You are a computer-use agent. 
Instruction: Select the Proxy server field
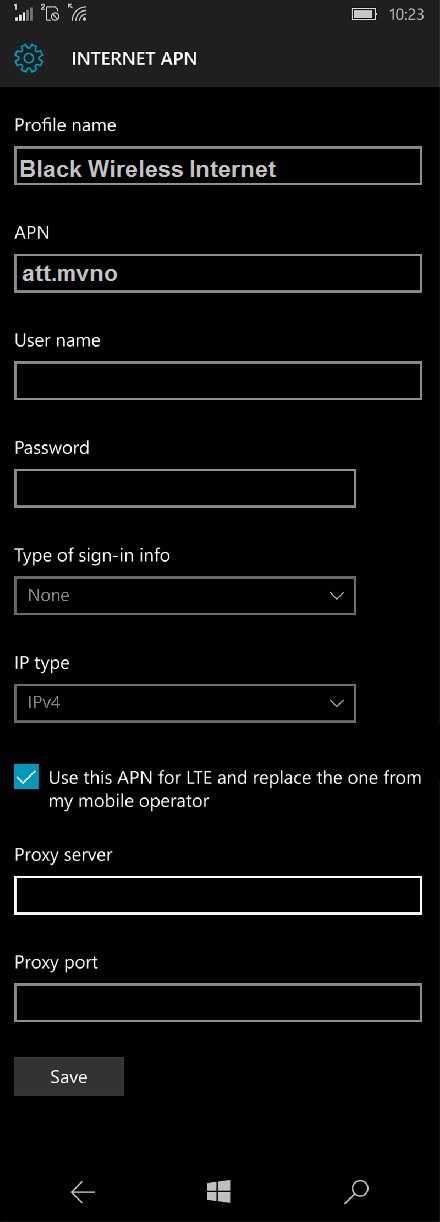(x=218, y=895)
